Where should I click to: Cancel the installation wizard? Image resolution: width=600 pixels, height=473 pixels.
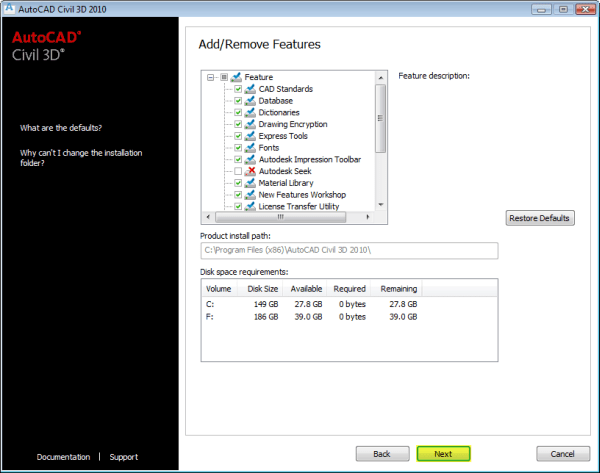point(563,454)
